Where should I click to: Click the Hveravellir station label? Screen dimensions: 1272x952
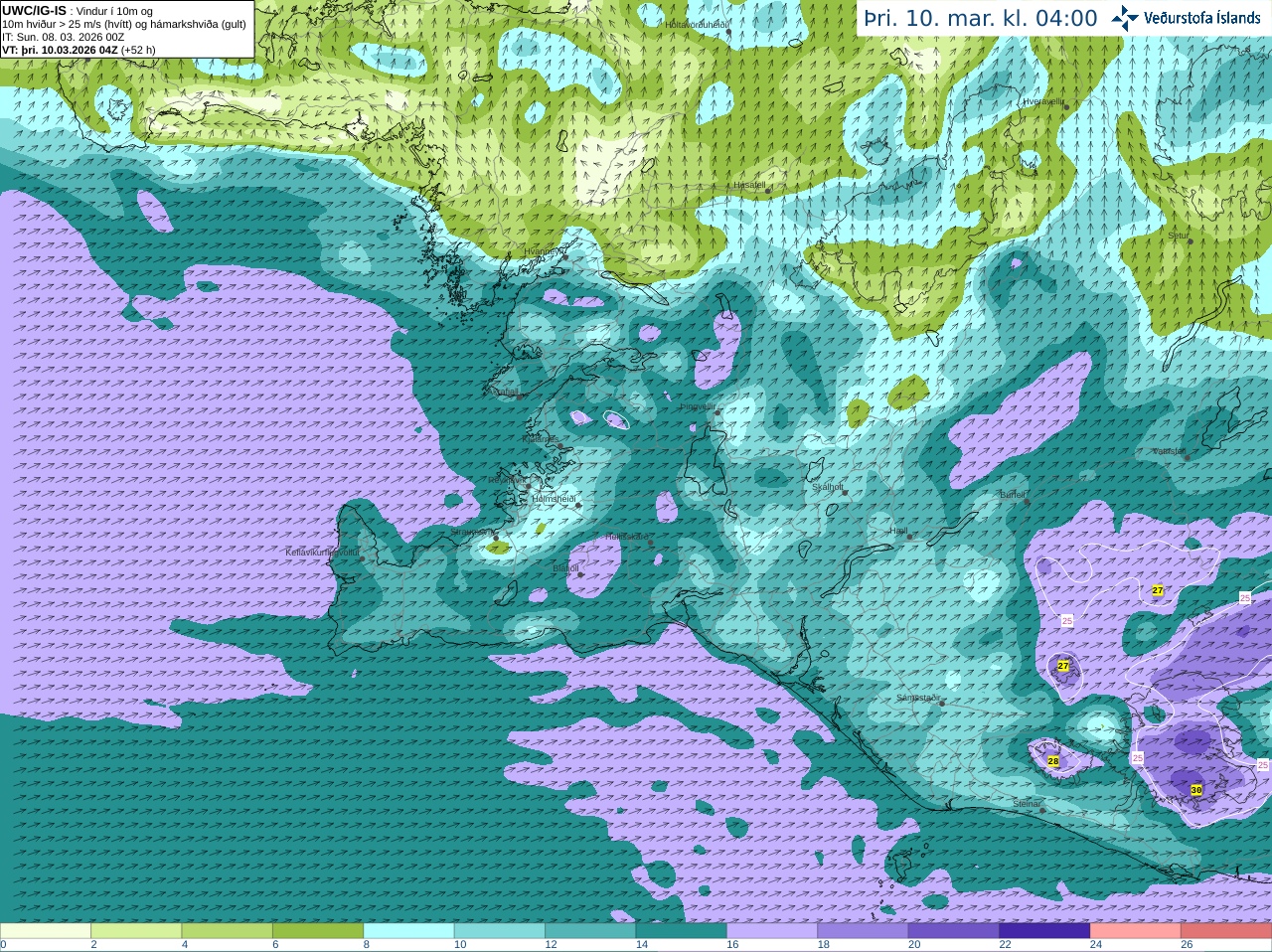click(1043, 101)
